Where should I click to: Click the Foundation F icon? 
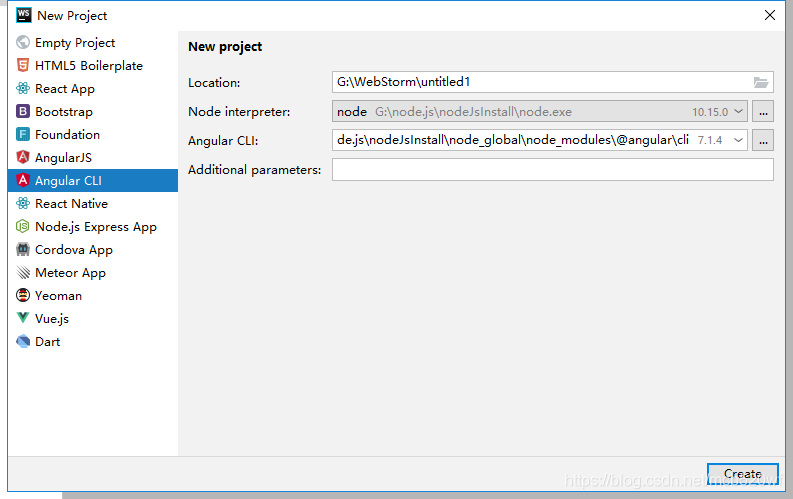pyautogui.click(x=23, y=134)
